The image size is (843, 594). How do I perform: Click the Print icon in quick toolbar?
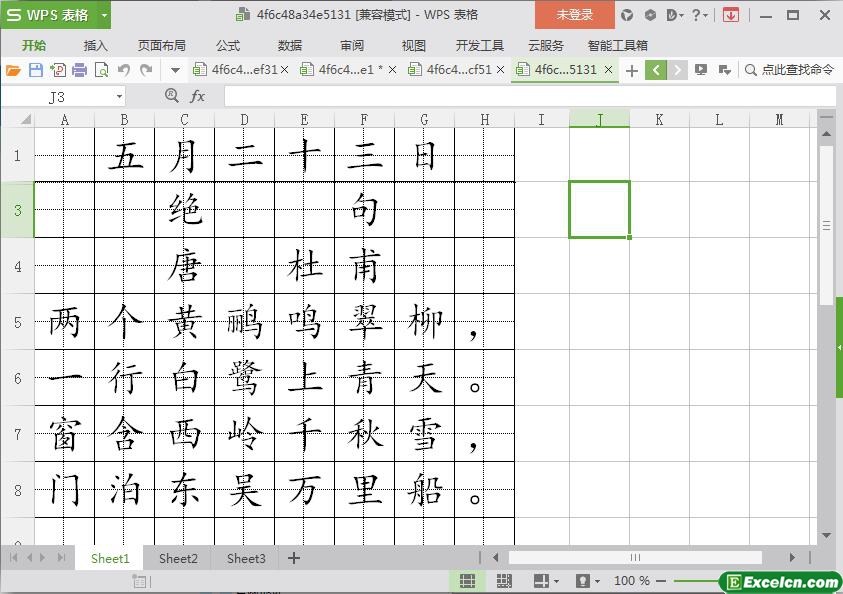[x=79, y=70]
